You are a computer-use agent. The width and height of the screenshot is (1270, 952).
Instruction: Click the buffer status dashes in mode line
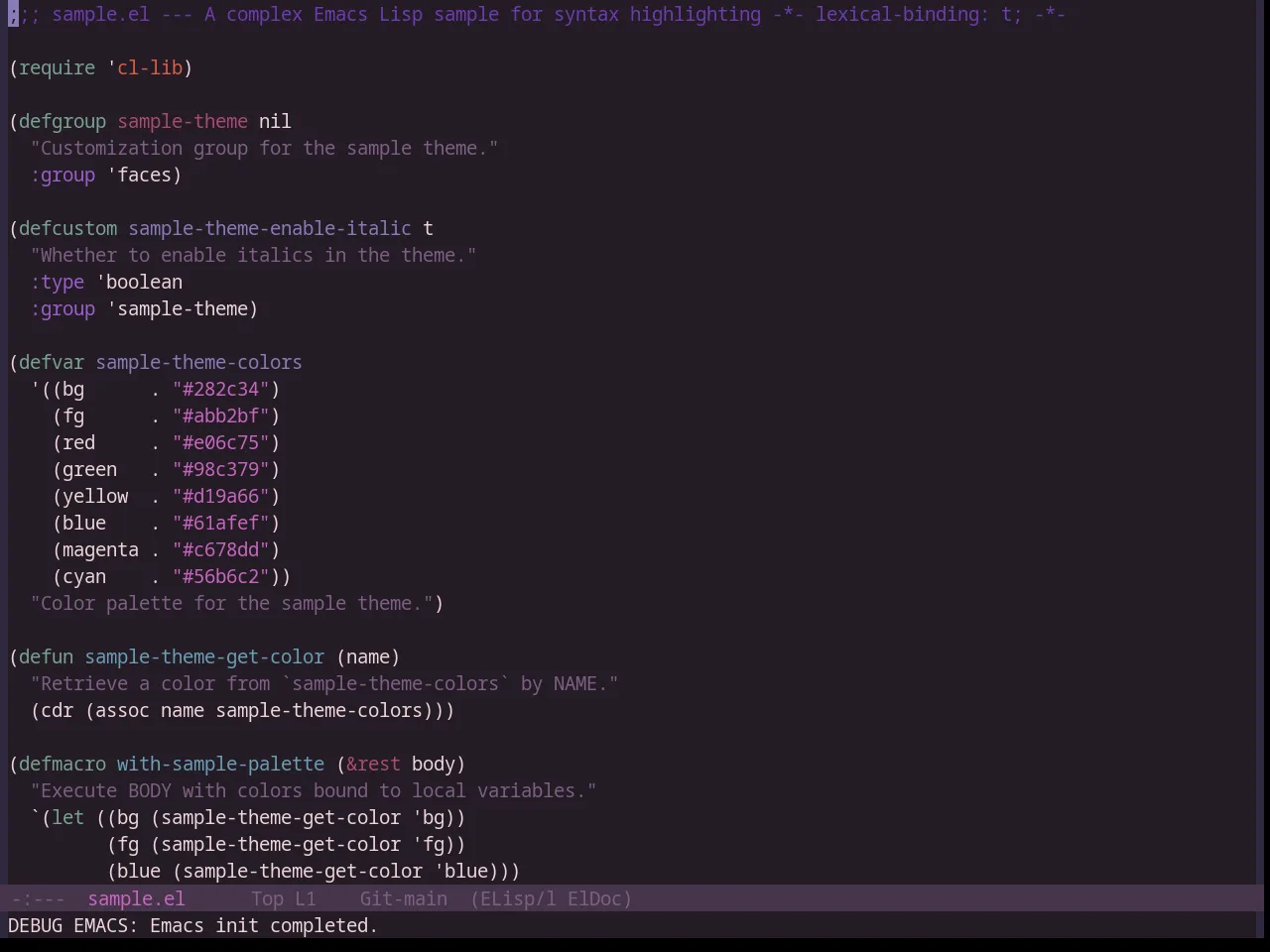click(38, 898)
